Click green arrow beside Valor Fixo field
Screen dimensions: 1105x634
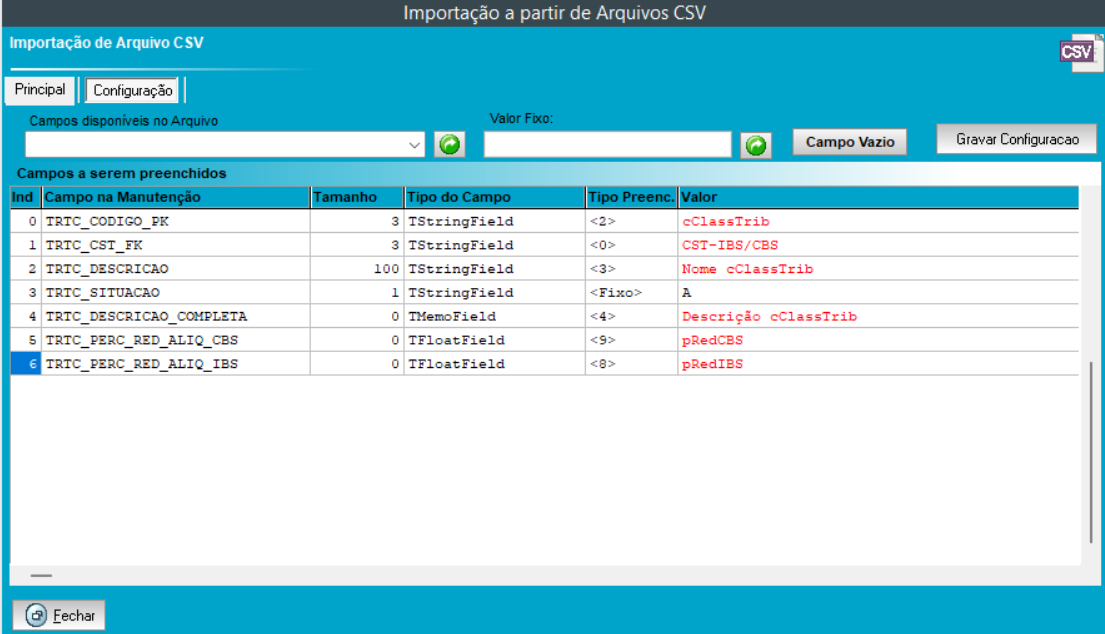click(x=756, y=145)
